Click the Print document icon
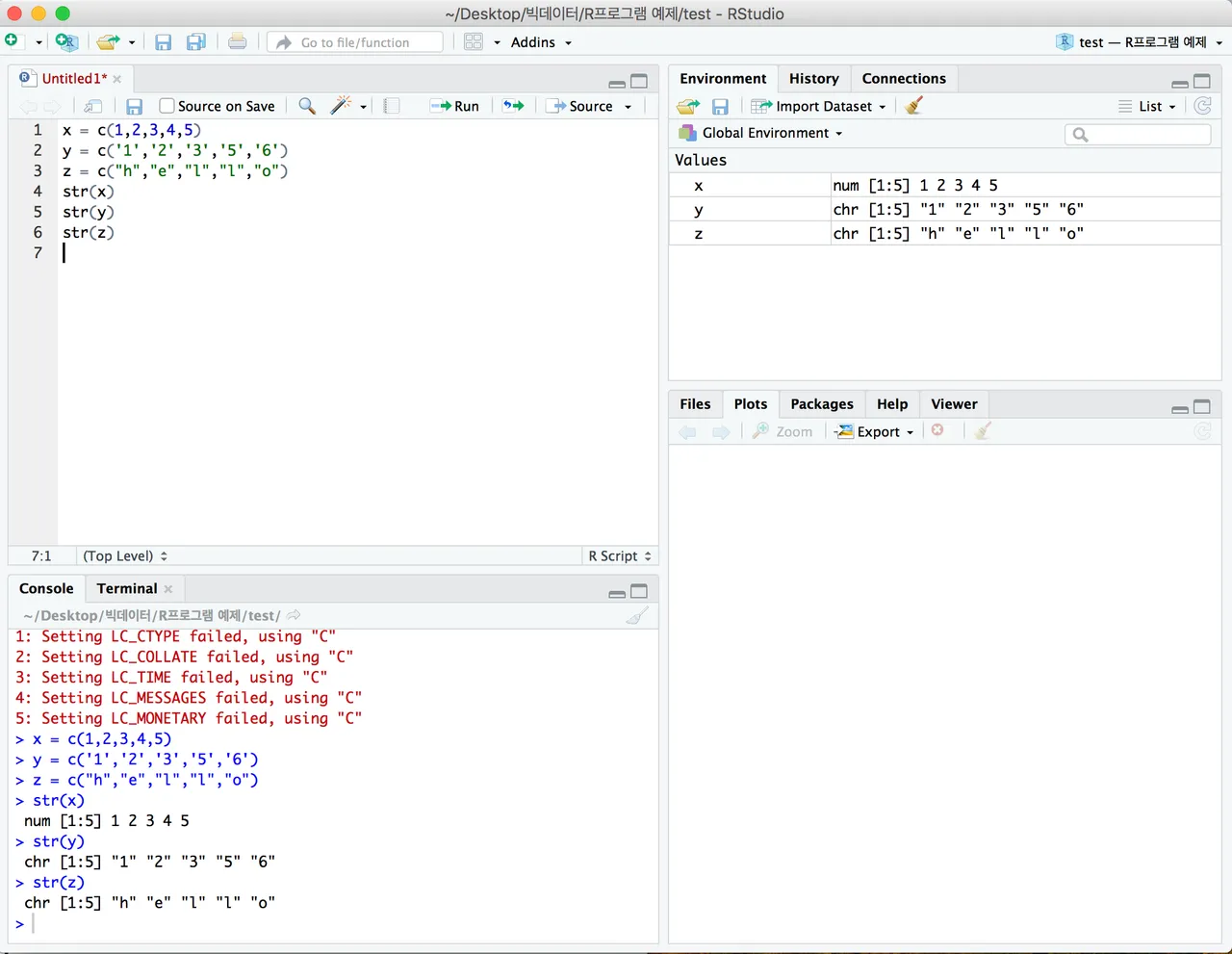Screen dimensions: 1232x954 pos(237,41)
